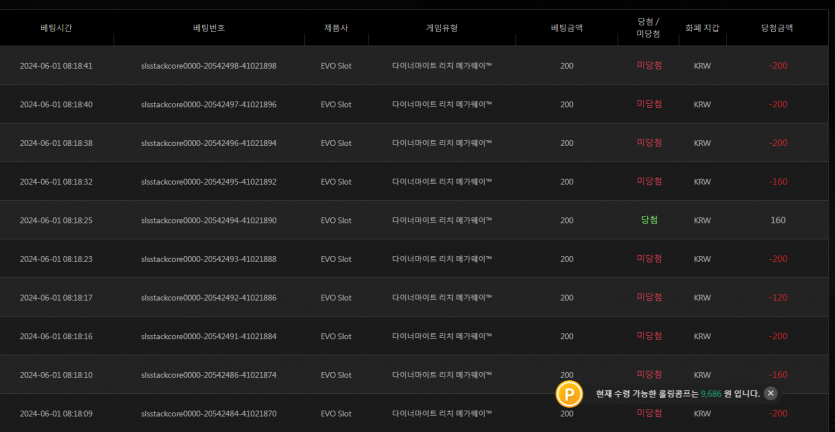Click bet number slsstackcore0000-20542495-41021892
The width and height of the screenshot is (835, 432).
point(209,182)
